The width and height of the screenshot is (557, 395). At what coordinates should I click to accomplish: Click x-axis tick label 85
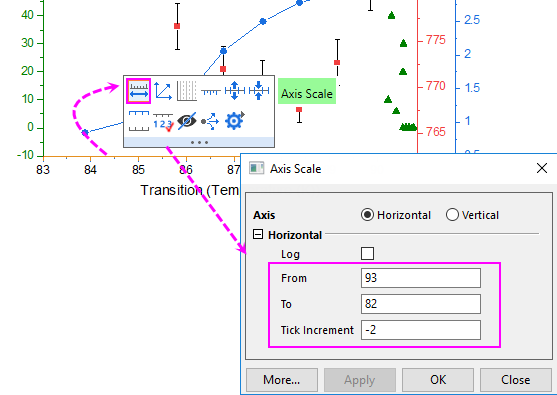(138, 170)
